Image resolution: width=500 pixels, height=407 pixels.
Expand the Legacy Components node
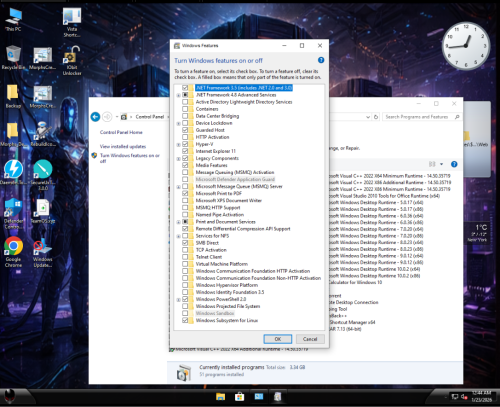[178, 159]
